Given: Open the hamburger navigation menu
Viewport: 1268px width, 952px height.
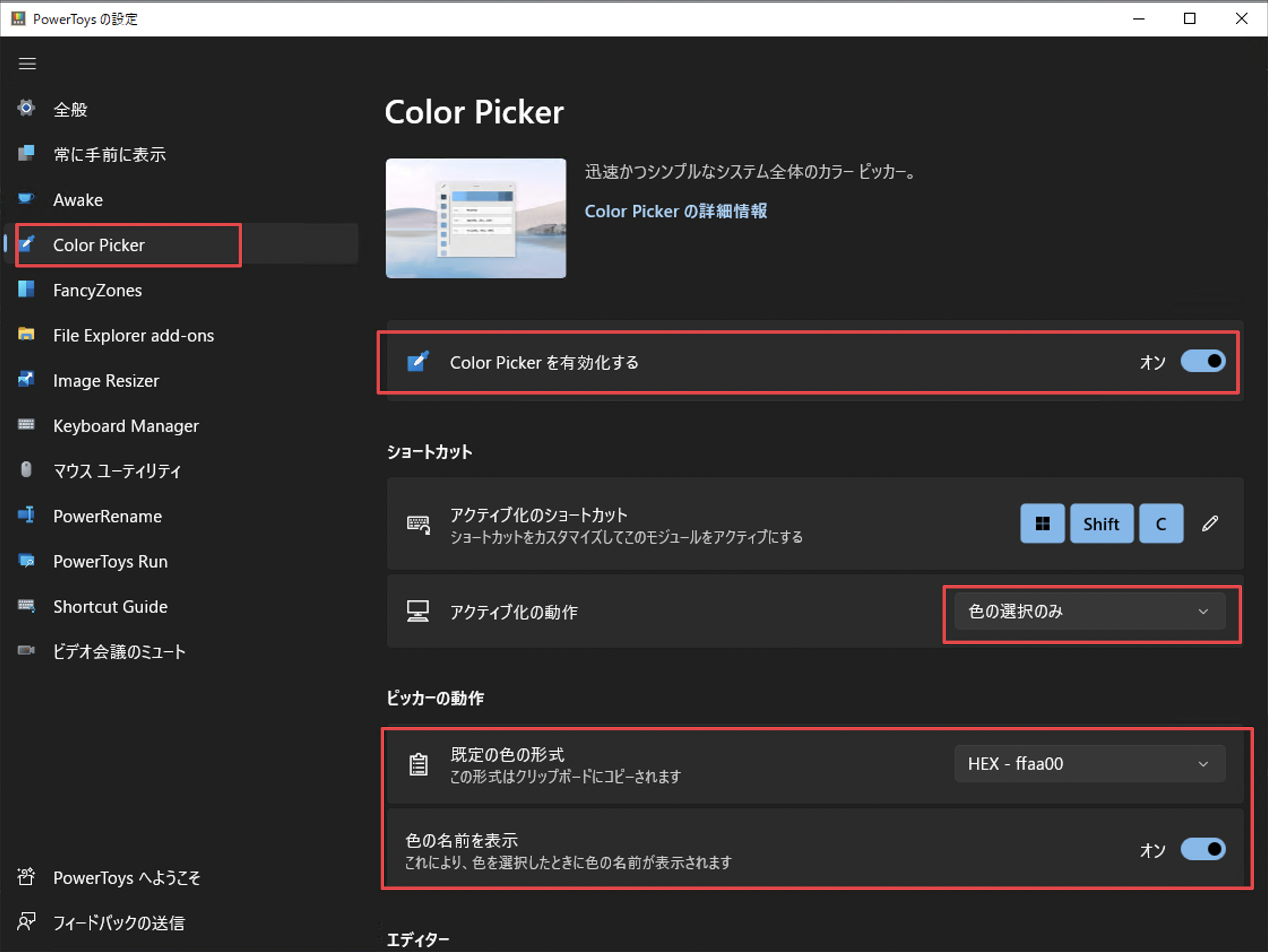Looking at the screenshot, I should [27, 64].
